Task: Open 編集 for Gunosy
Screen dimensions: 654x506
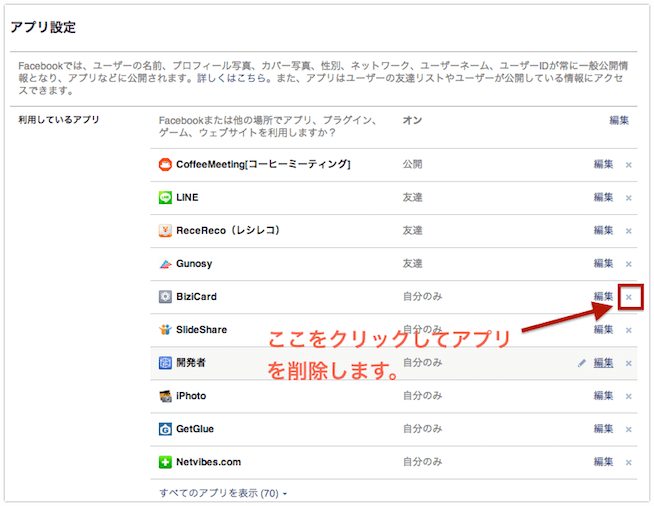Action: (x=604, y=263)
